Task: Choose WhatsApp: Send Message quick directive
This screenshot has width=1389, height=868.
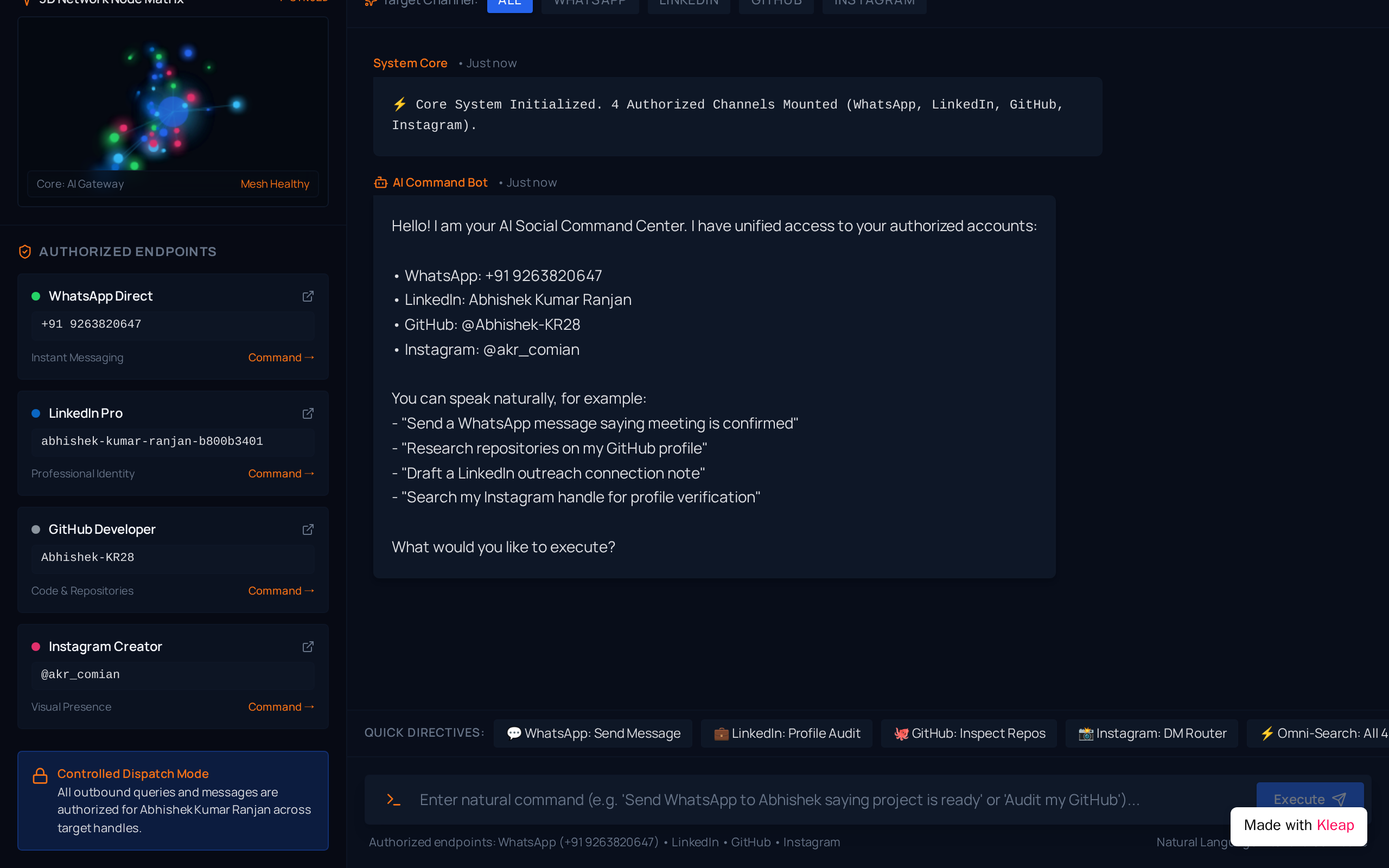Action: coord(593,733)
